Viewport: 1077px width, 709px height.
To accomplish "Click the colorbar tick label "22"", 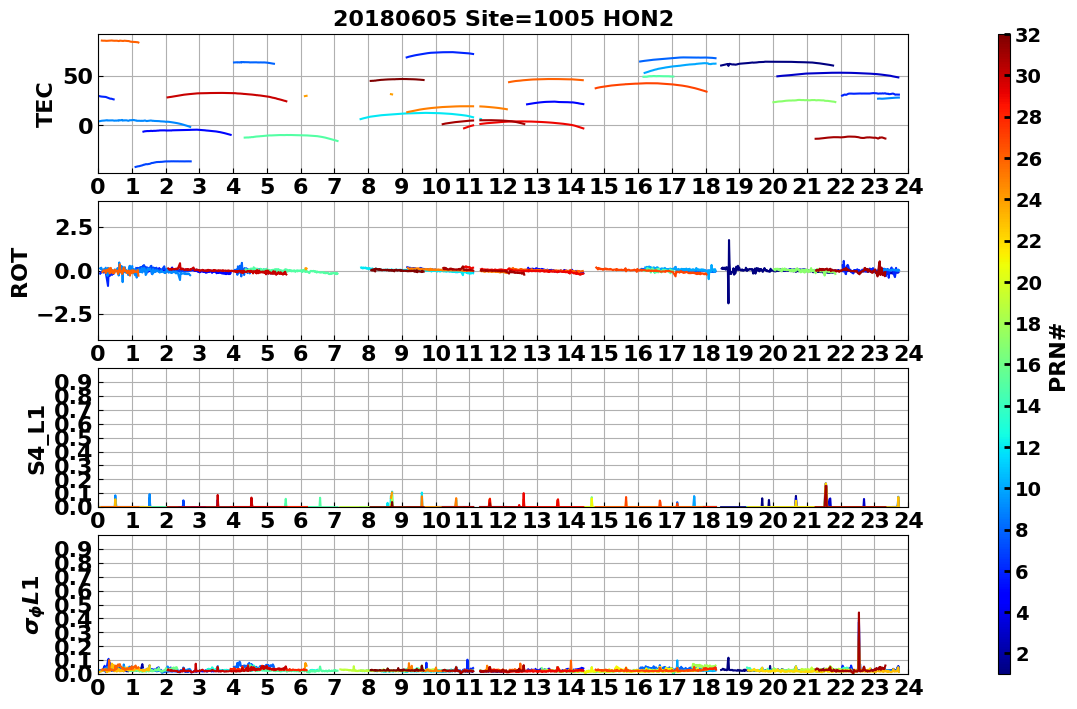I will (x=1028, y=241).
